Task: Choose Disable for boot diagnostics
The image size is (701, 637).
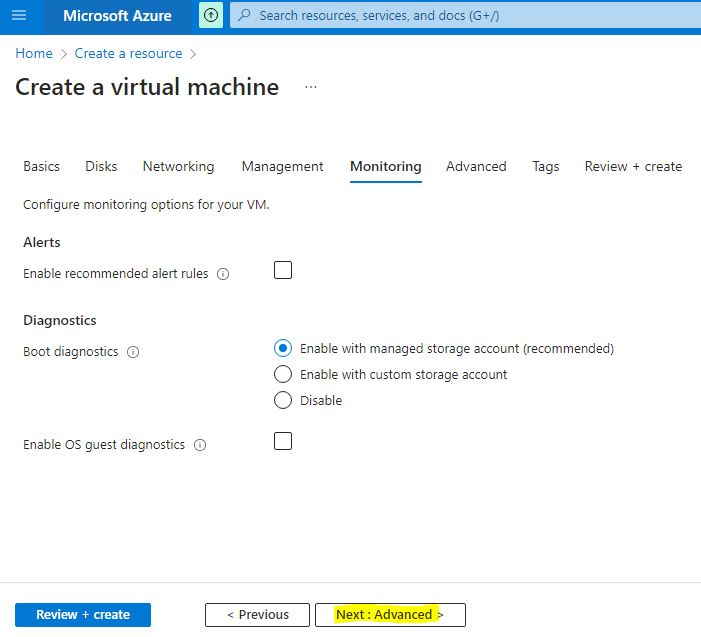Action: click(283, 400)
